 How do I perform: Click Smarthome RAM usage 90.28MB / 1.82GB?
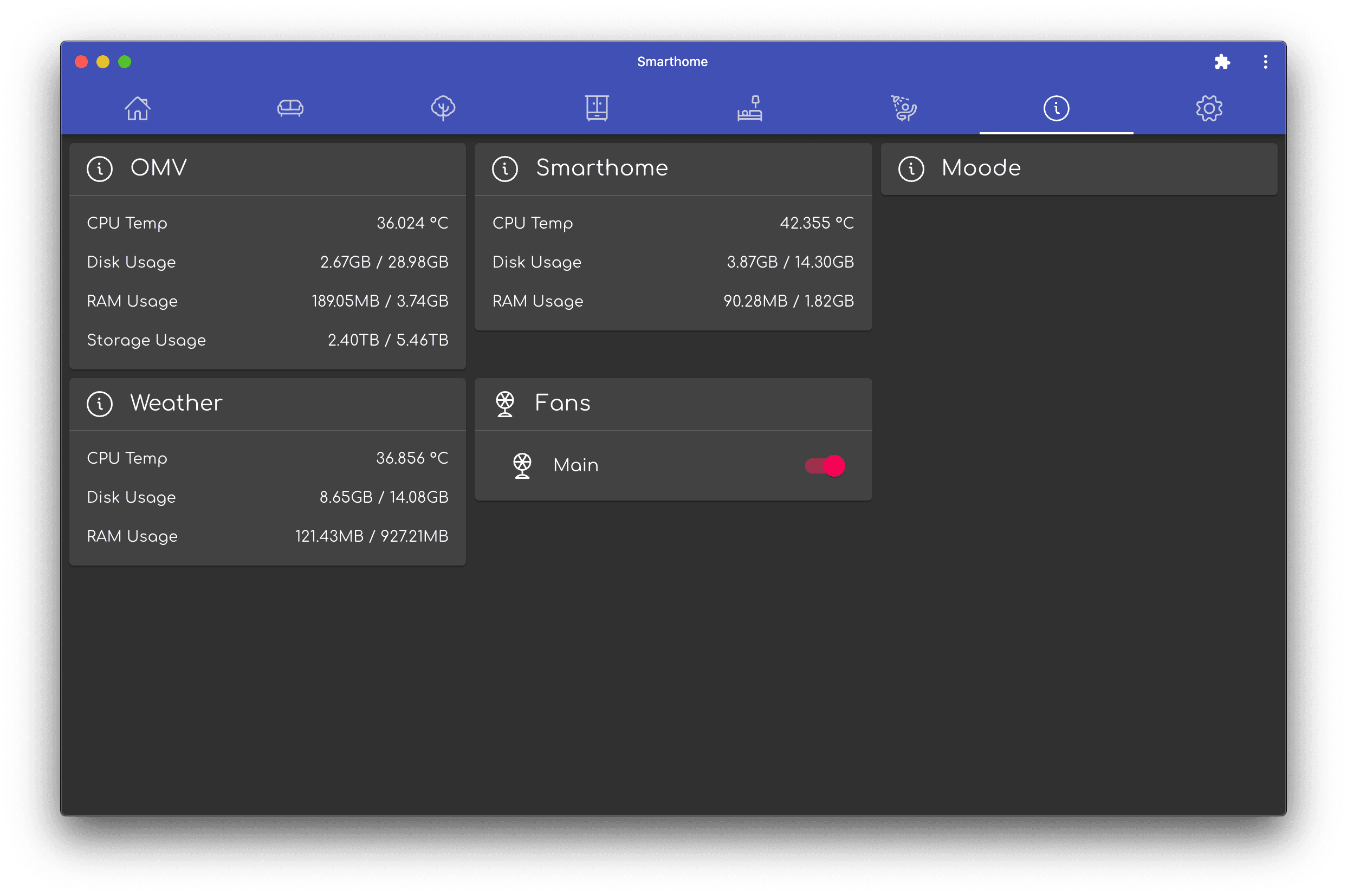788,301
